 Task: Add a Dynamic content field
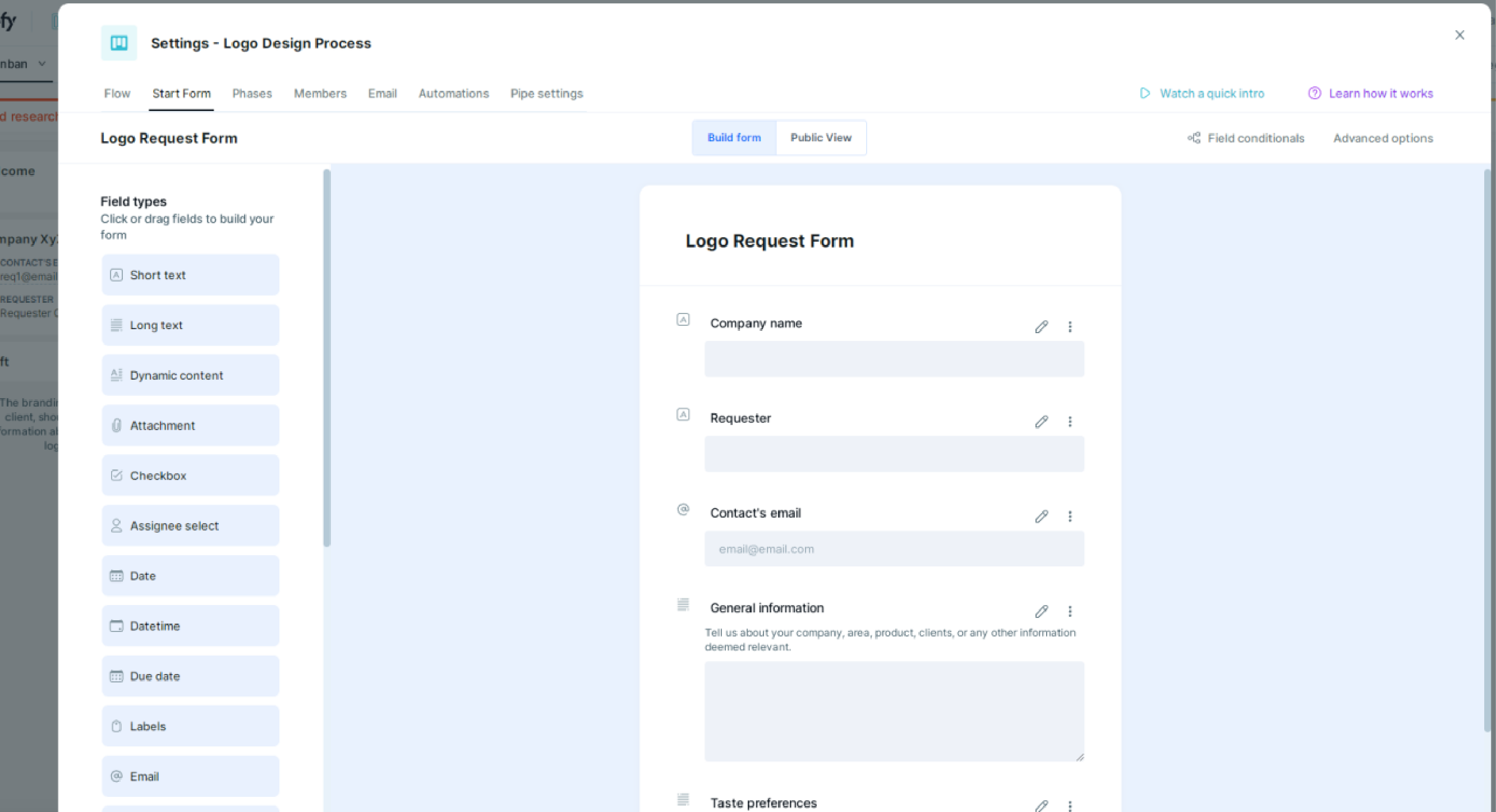[x=191, y=376]
